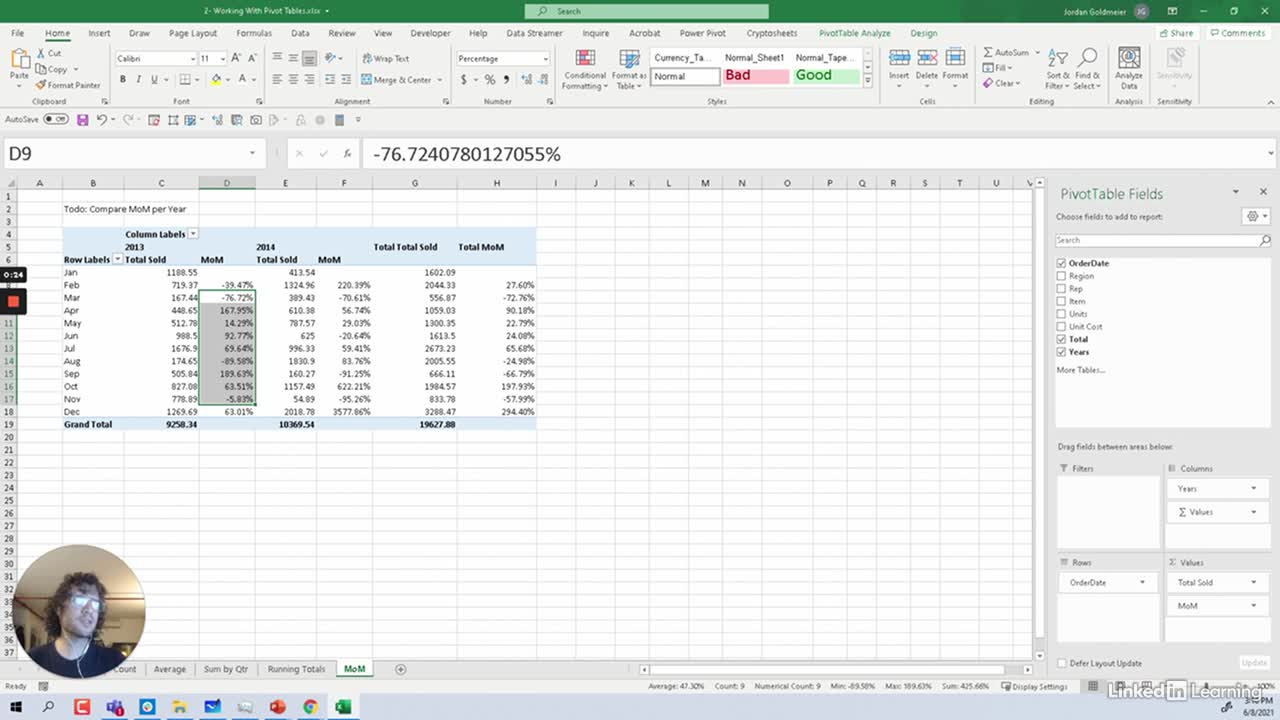Expand the Name Box dropdown arrow
The width and height of the screenshot is (1280, 720).
[252, 154]
